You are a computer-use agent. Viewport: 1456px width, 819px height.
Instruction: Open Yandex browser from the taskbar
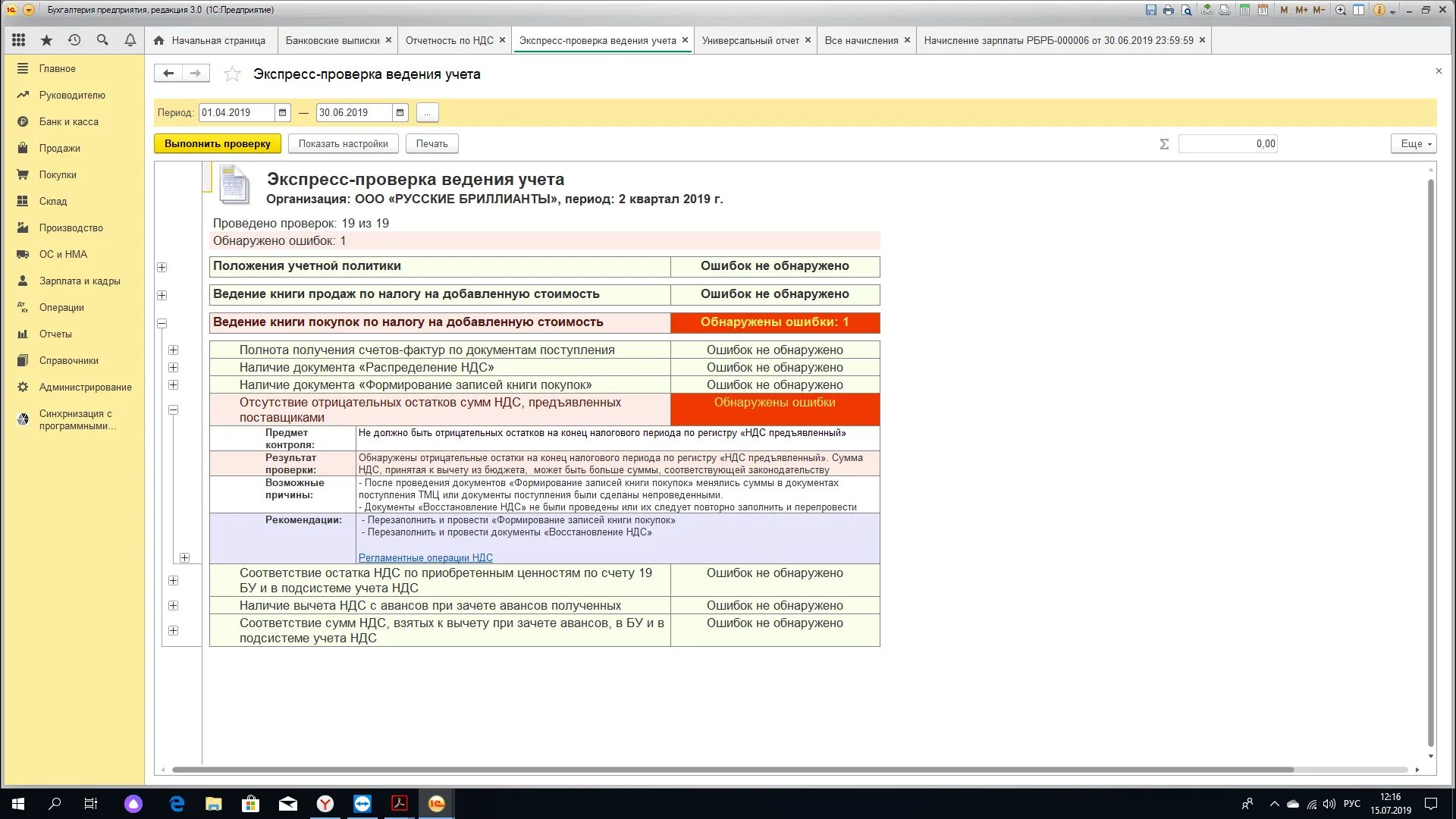[325, 804]
